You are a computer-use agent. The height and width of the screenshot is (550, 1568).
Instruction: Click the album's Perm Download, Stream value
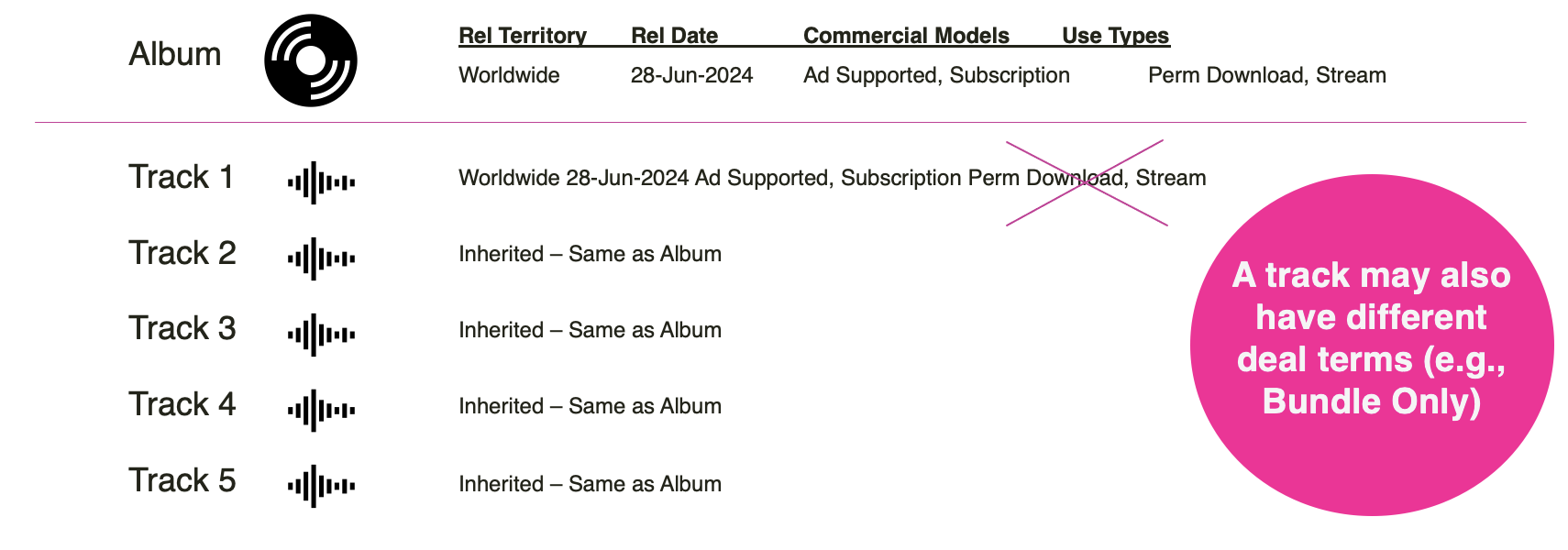coord(1266,75)
